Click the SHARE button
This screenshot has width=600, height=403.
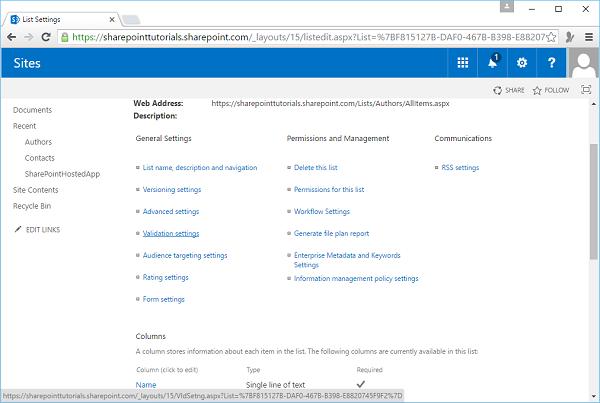(x=508, y=90)
